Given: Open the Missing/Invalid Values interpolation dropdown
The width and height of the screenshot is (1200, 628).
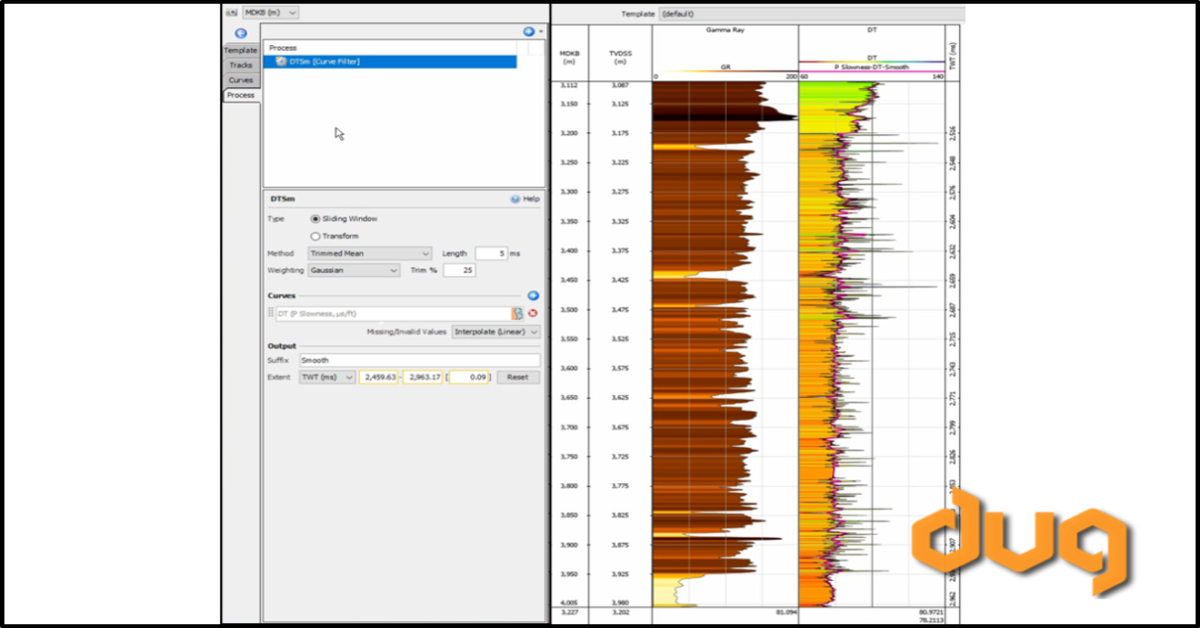Looking at the screenshot, I should (x=496, y=332).
